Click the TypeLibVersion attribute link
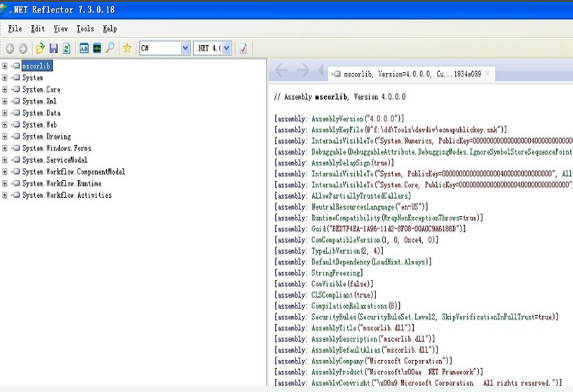Image resolution: width=573 pixels, height=392 pixels. (x=335, y=251)
